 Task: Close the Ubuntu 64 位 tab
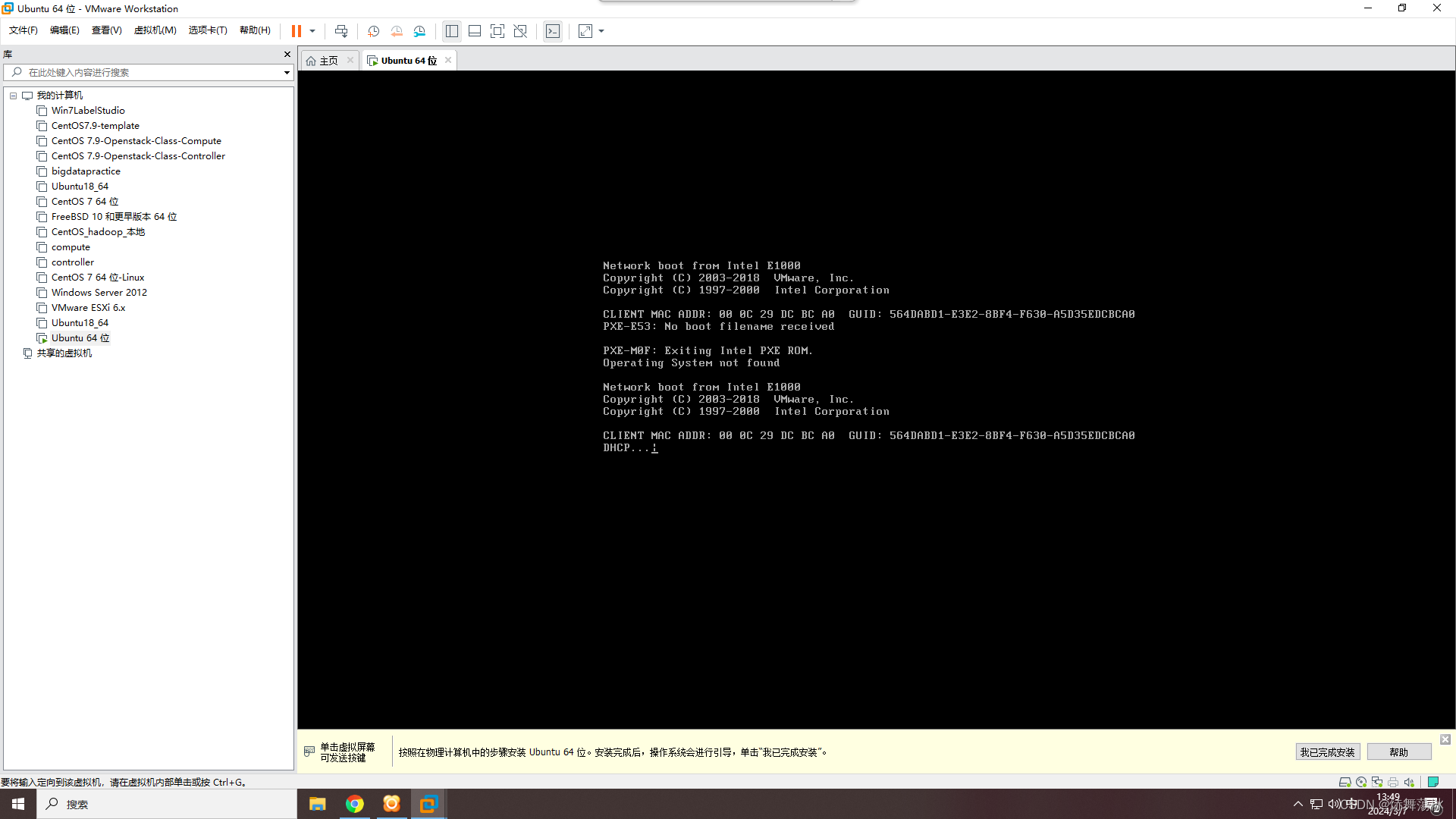(448, 60)
